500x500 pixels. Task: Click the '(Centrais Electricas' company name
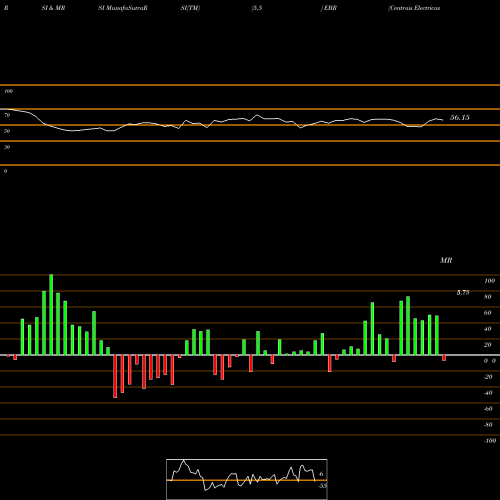(414, 8)
